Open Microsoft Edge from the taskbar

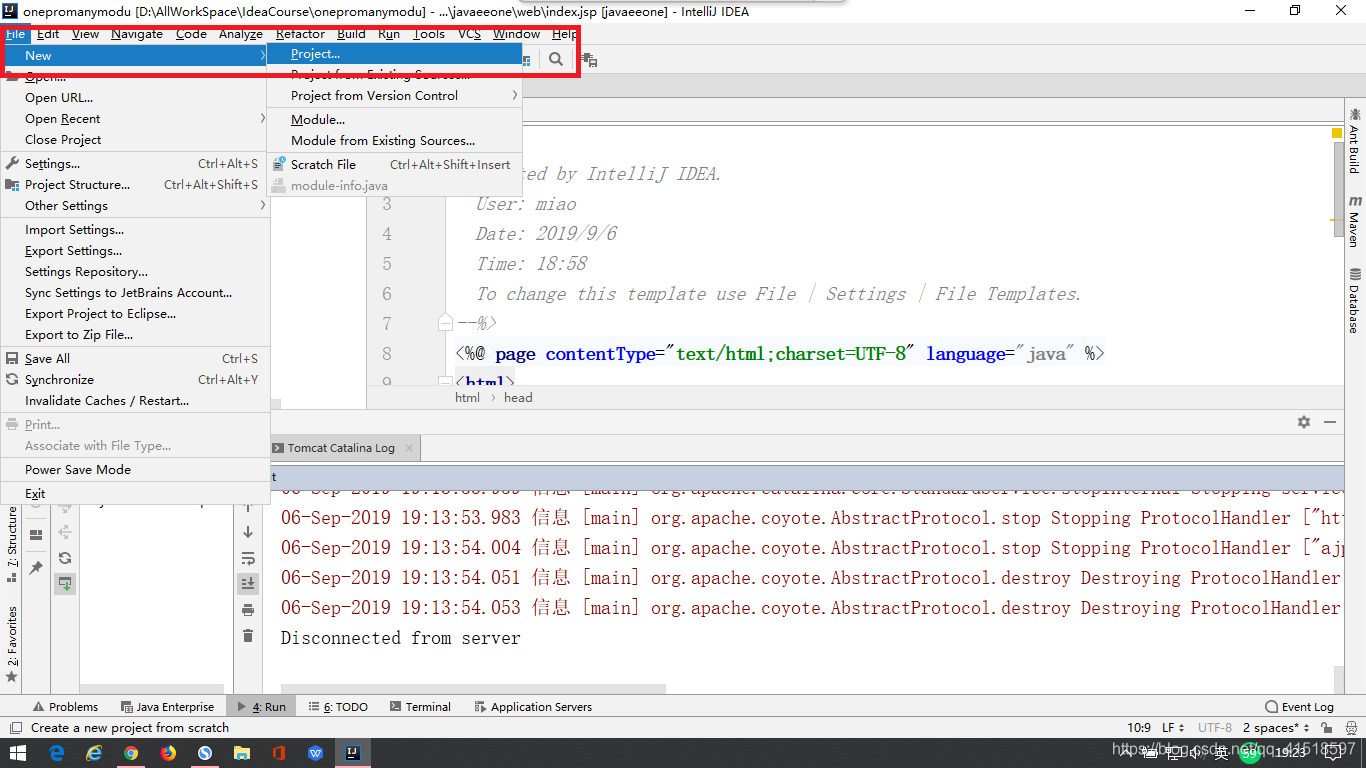point(57,753)
